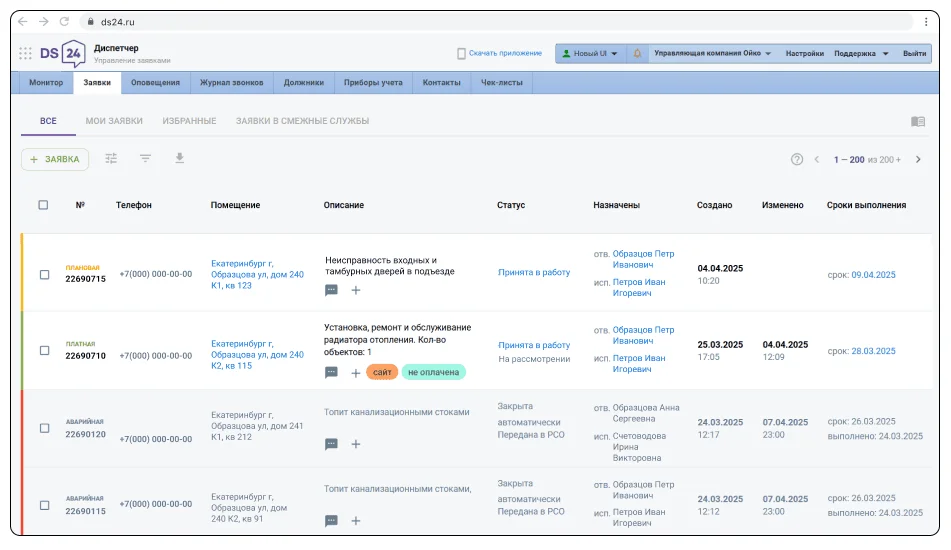Open the Контакты tab
Screen dimensions: 951x550
[442, 82]
